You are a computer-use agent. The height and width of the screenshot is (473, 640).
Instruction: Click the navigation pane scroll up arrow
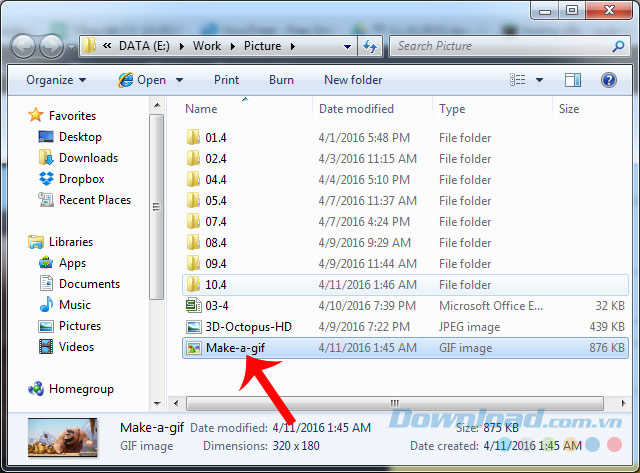click(157, 105)
